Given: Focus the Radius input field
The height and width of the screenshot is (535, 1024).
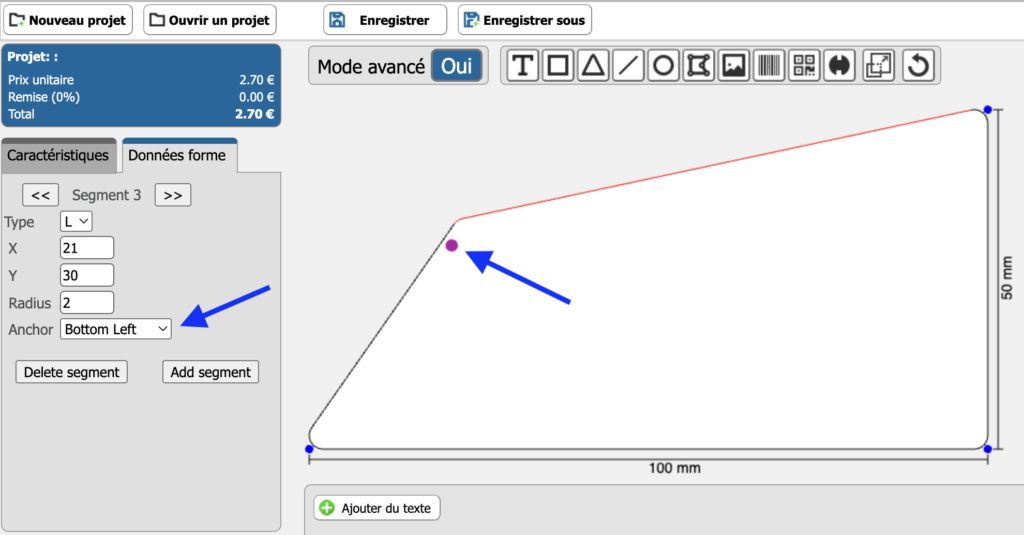Looking at the screenshot, I should (x=87, y=302).
